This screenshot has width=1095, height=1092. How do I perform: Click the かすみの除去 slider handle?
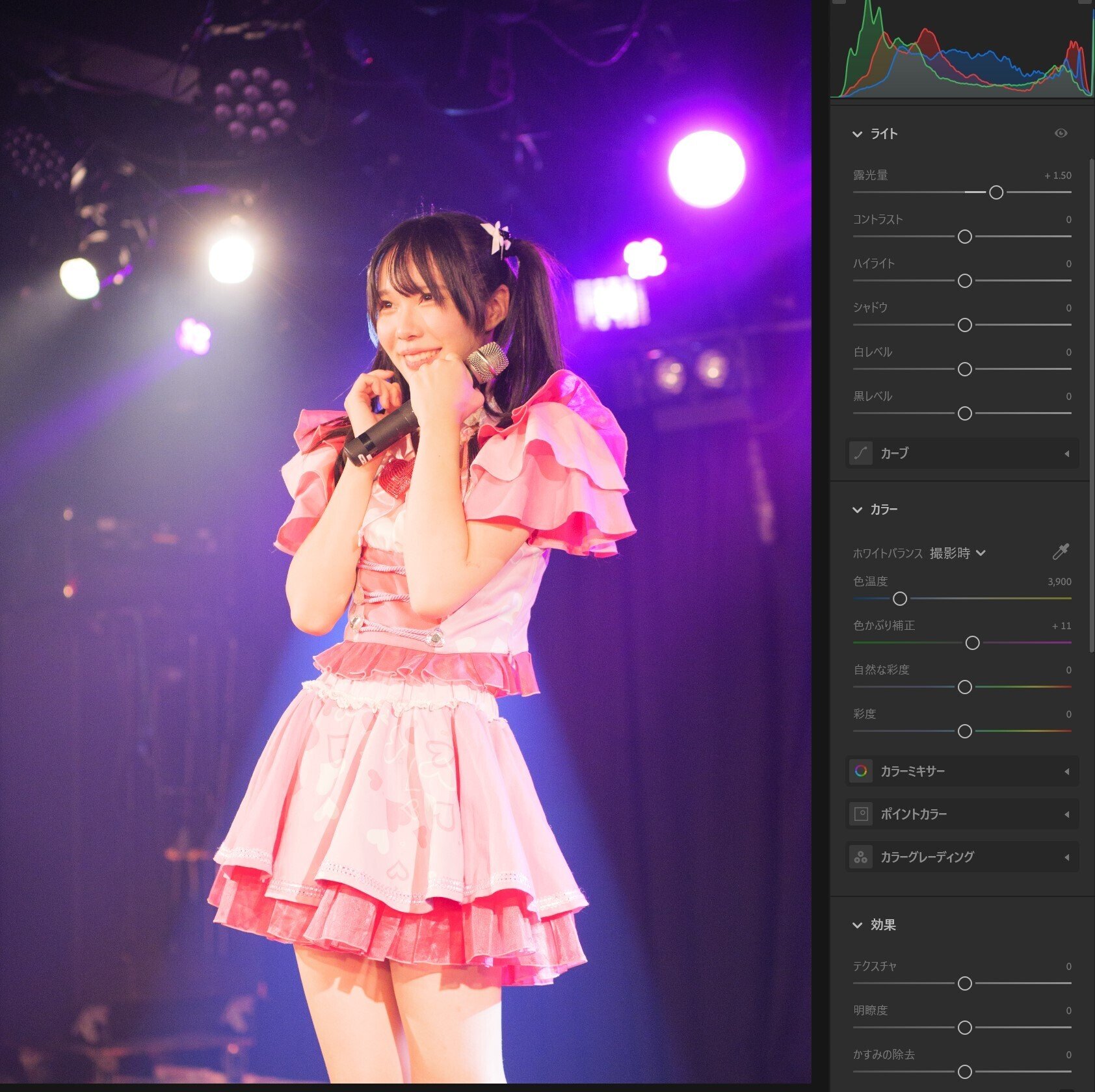tap(965, 1072)
